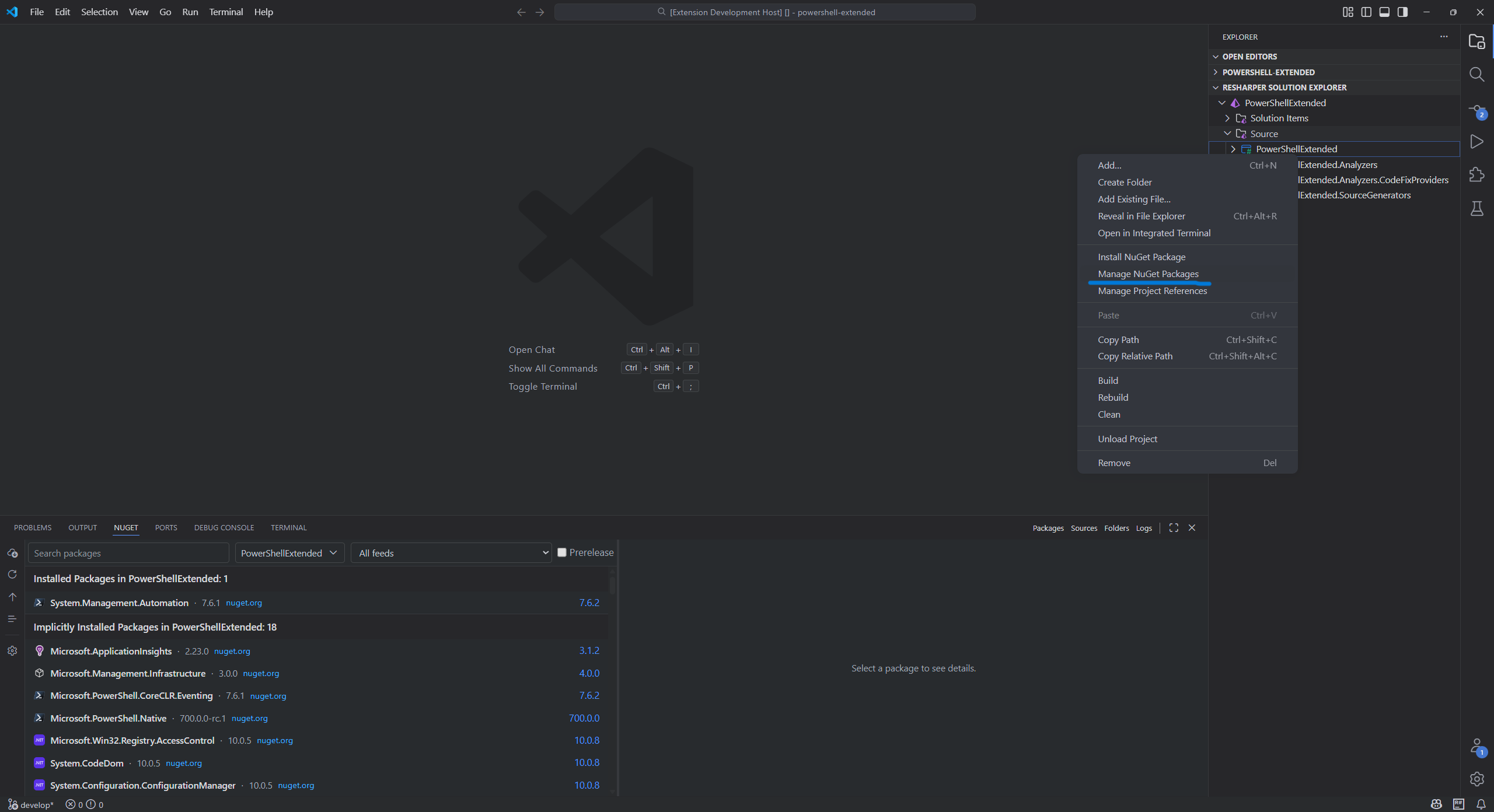
Task: Open the notifications bell in status bar
Action: [x=1481, y=804]
